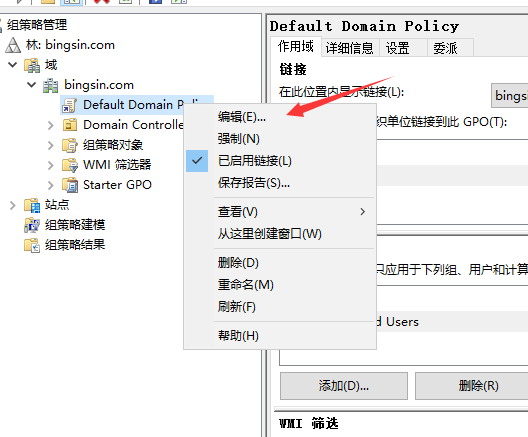
Task: Click the 组策略结果 results icon
Action: pyautogui.click(x=32, y=245)
